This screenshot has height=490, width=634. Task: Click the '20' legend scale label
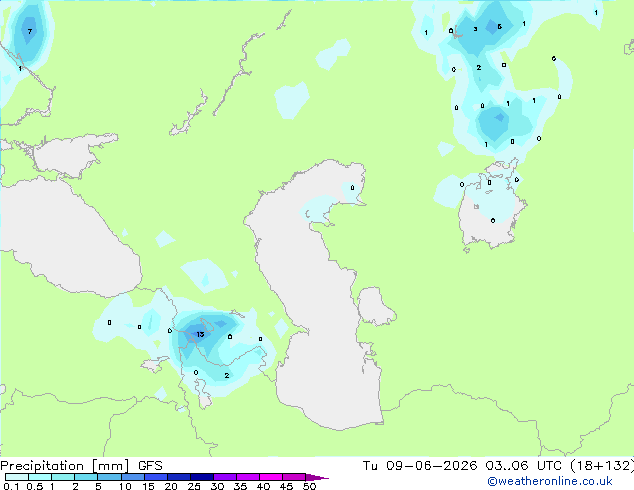point(171,486)
